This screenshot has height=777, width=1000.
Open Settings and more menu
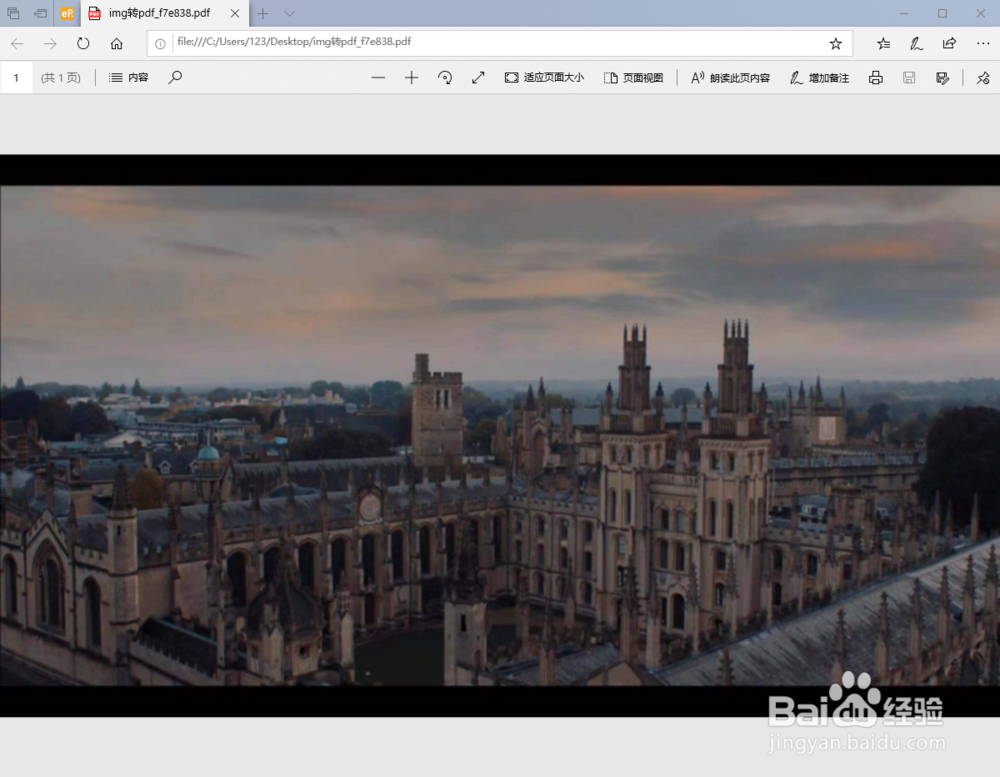[982, 43]
